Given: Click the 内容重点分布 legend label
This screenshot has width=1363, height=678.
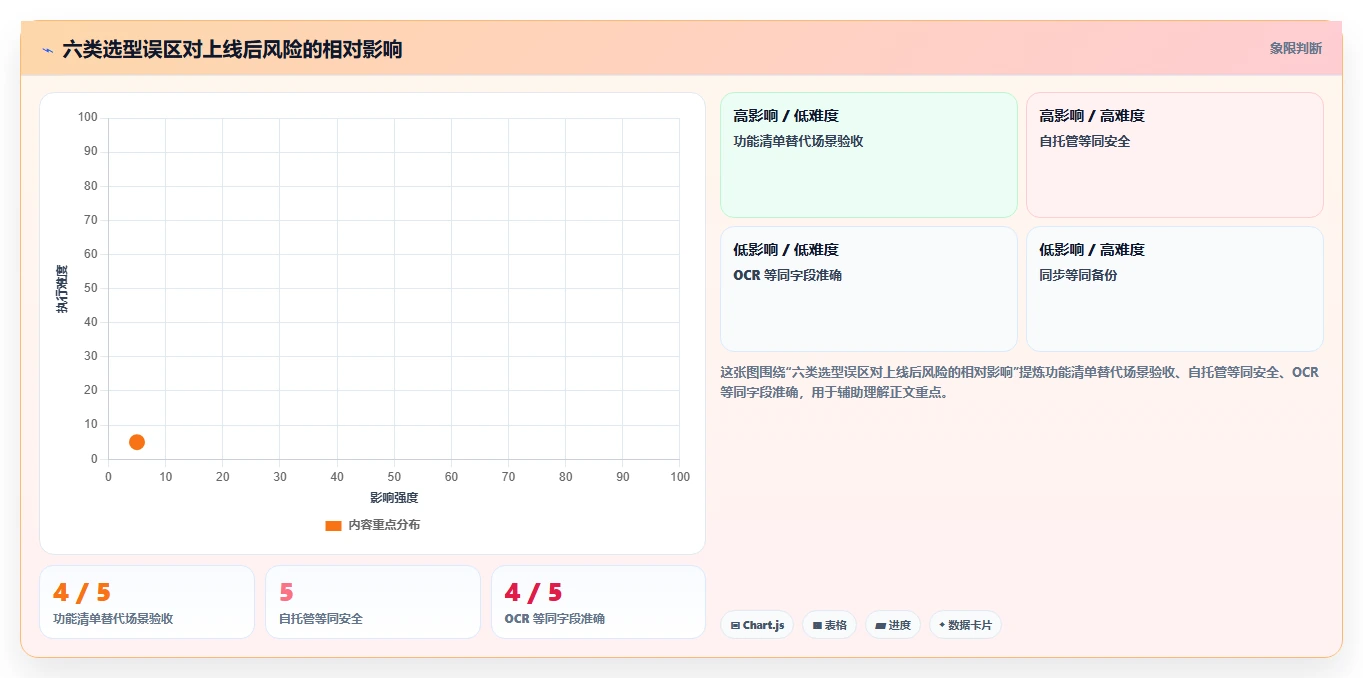Looking at the screenshot, I should 384,525.
